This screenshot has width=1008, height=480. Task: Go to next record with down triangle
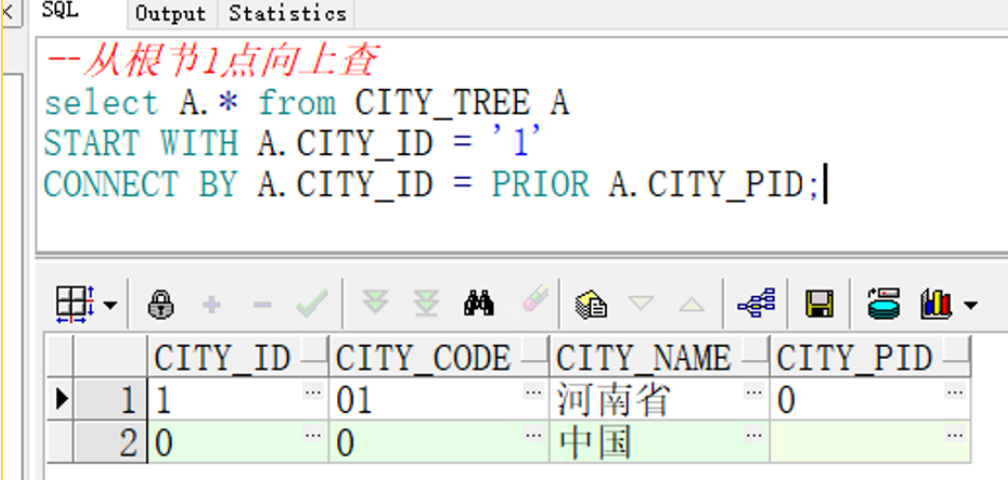pos(641,303)
